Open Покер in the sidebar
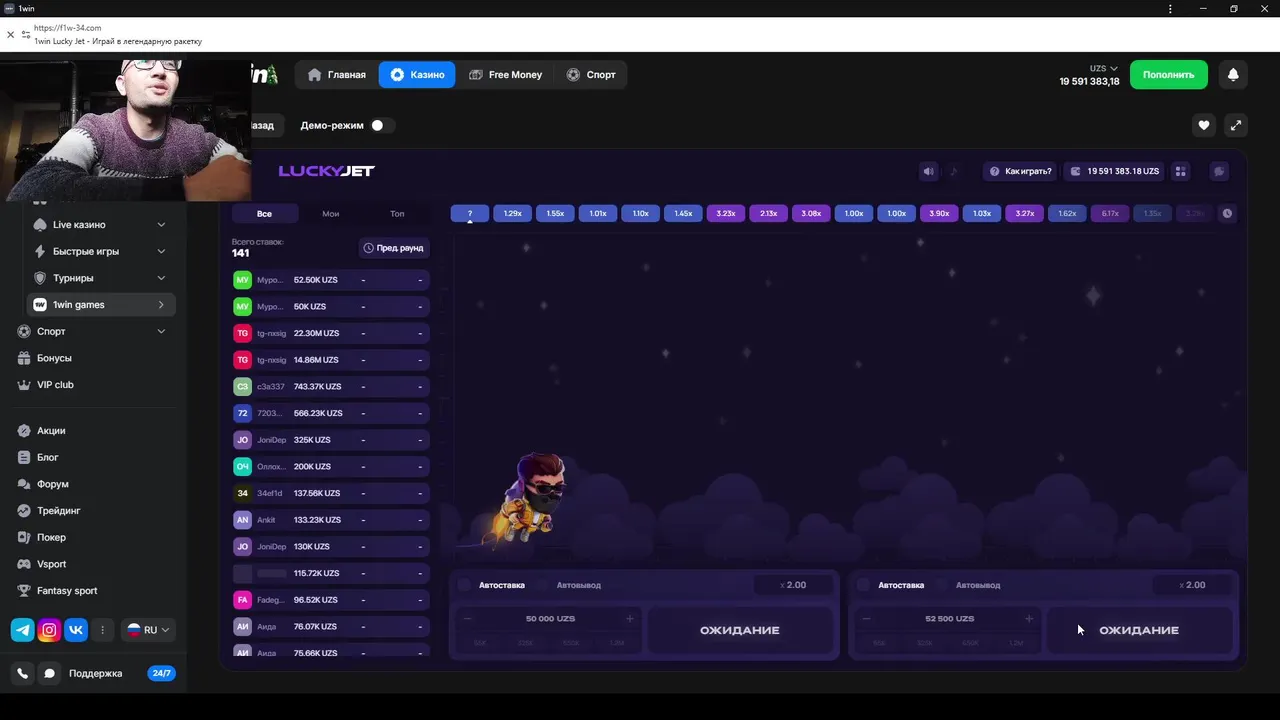Image resolution: width=1280 pixels, height=720 pixels. [52, 537]
